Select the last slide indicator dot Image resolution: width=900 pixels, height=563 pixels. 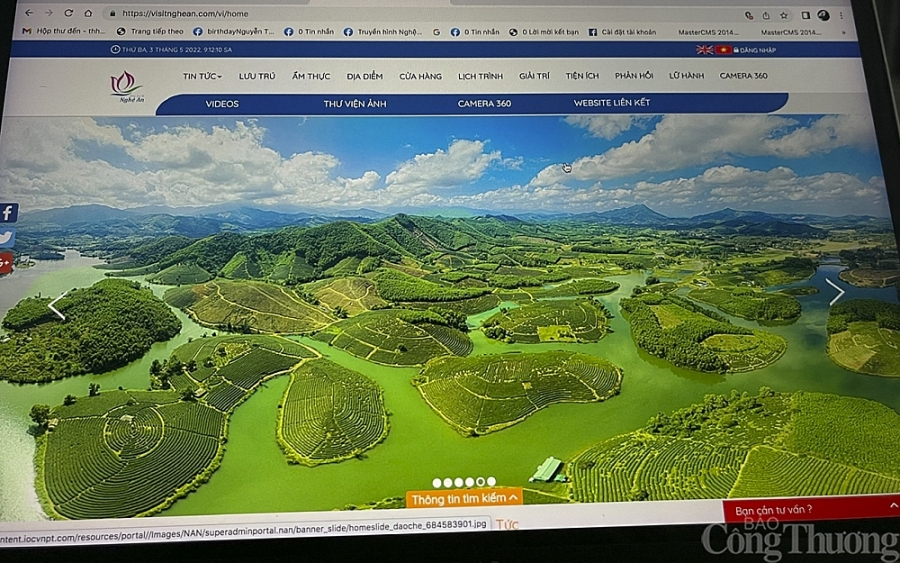coord(491,482)
